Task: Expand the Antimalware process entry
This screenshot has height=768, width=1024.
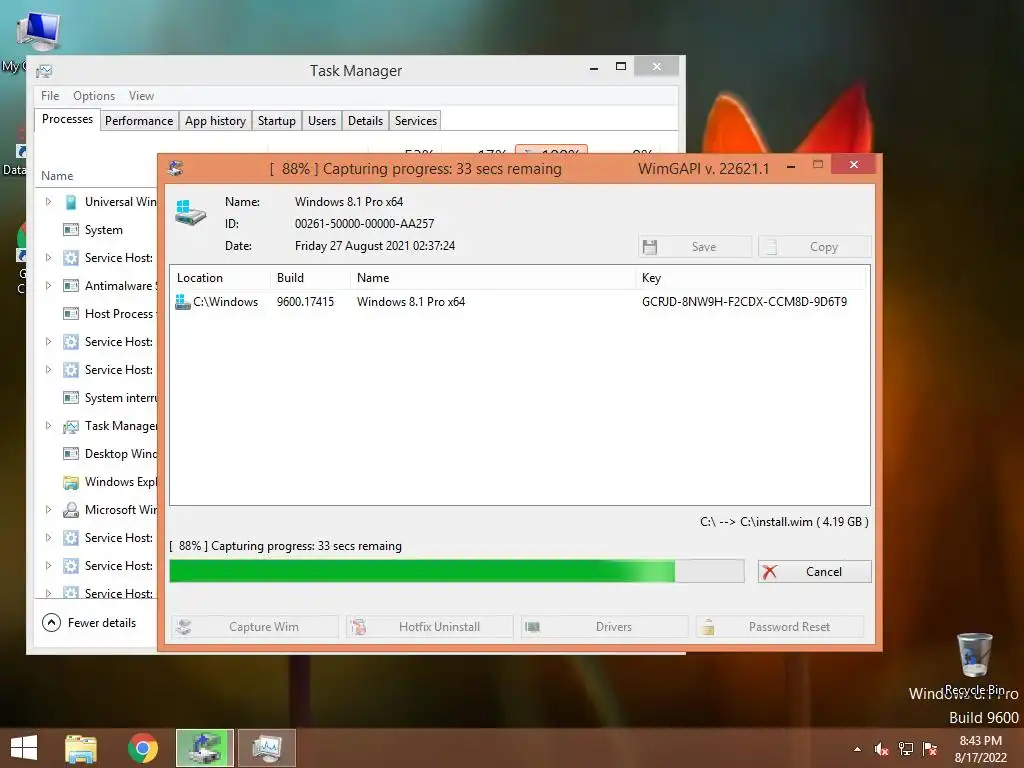Action: coord(48,285)
